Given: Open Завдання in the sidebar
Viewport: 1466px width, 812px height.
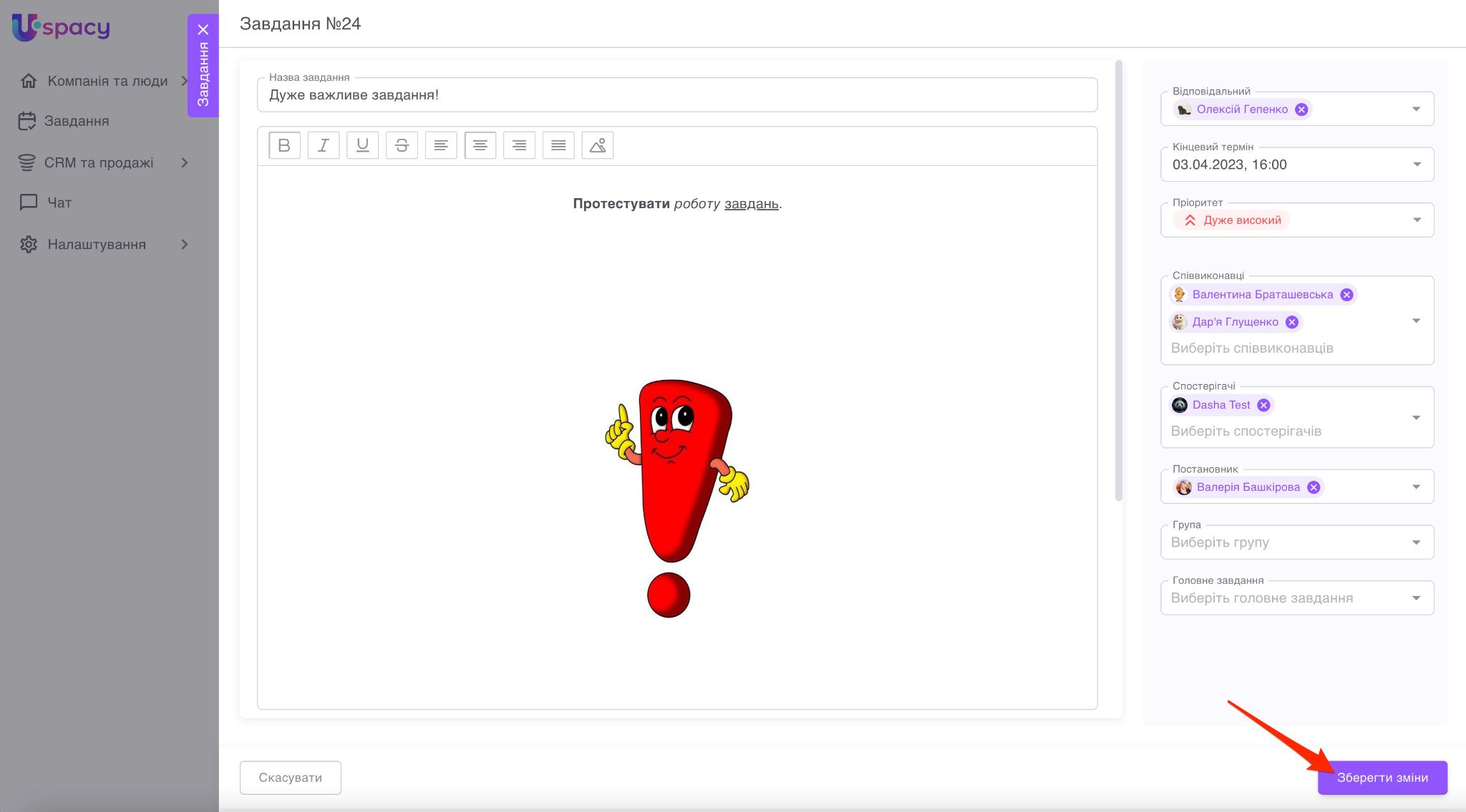Looking at the screenshot, I should click(x=76, y=121).
